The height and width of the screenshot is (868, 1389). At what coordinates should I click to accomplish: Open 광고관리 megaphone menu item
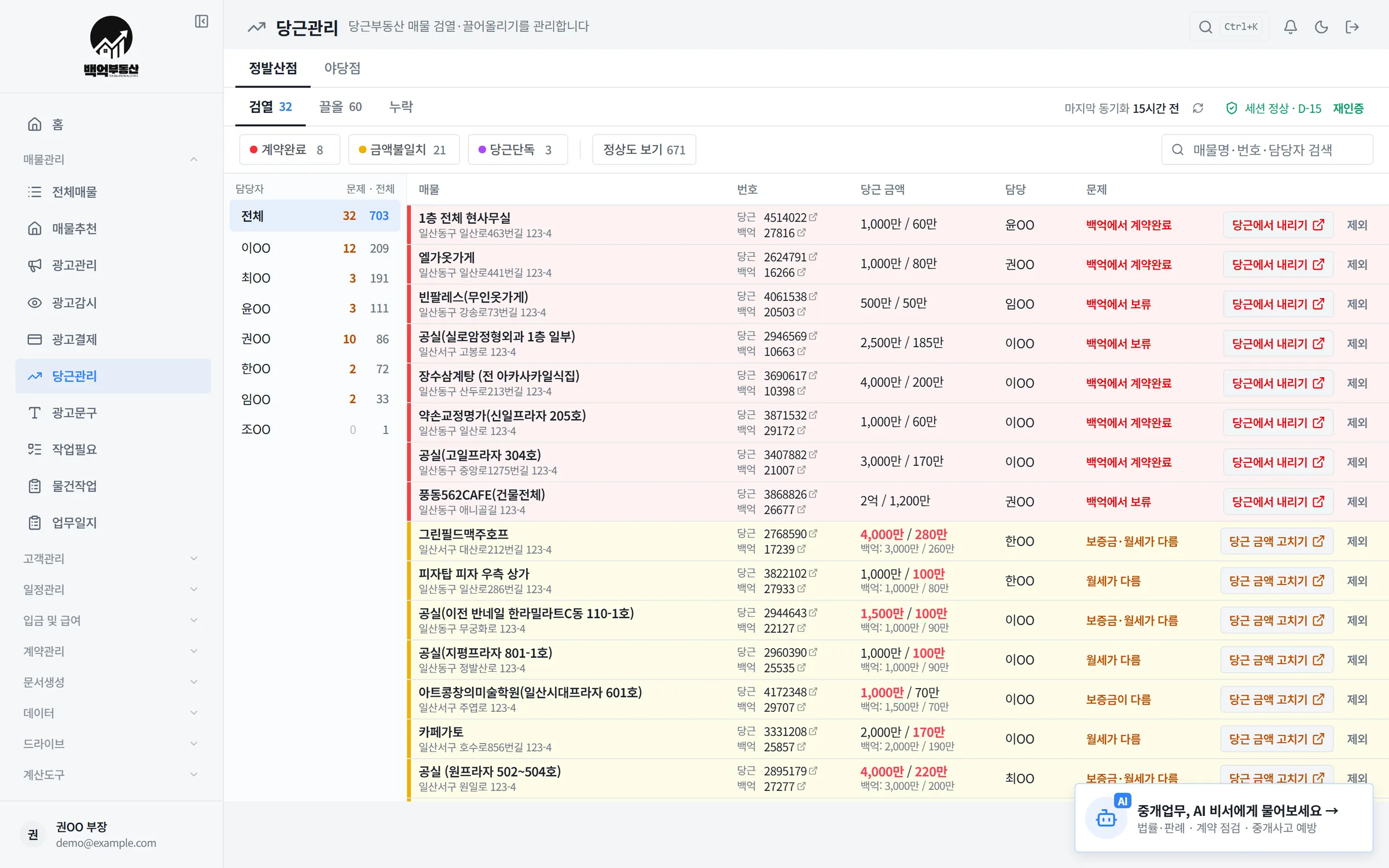pos(113,266)
